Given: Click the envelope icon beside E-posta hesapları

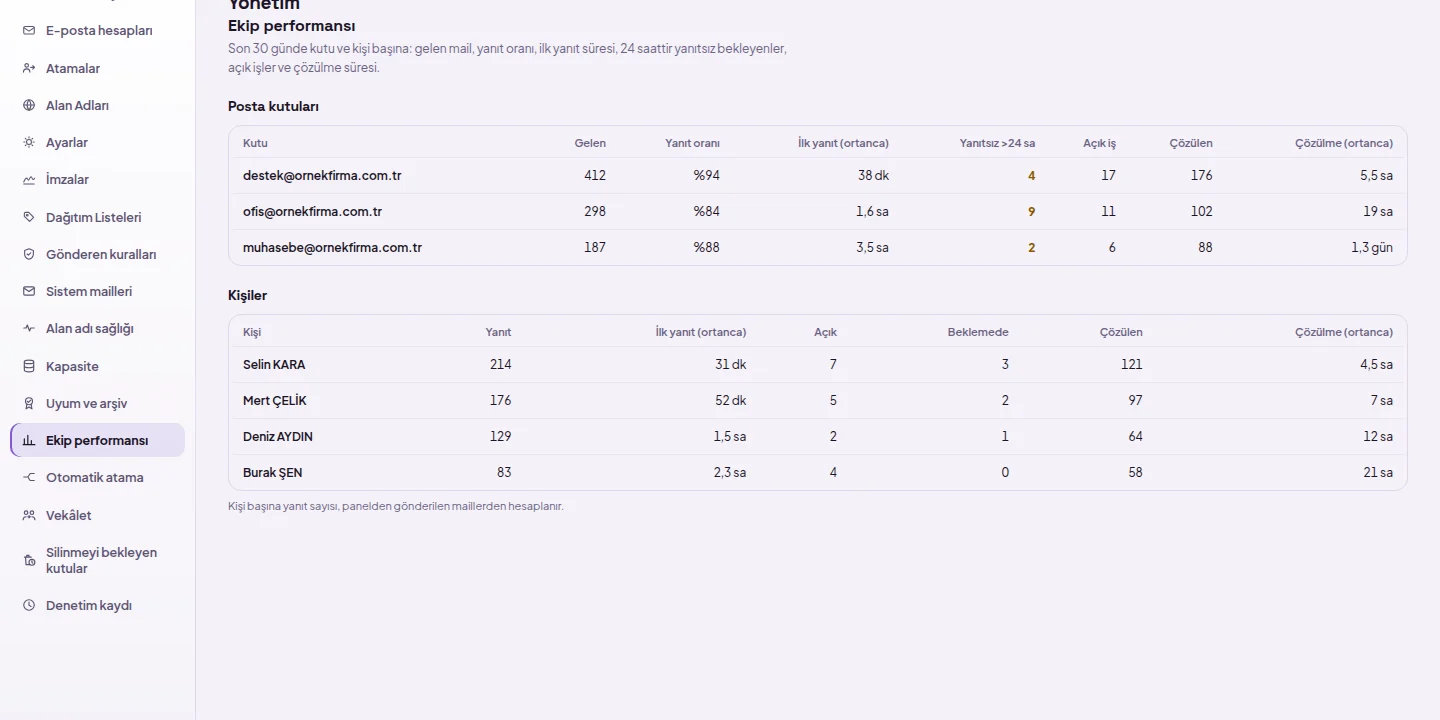Looking at the screenshot, I should pos(29,31).
